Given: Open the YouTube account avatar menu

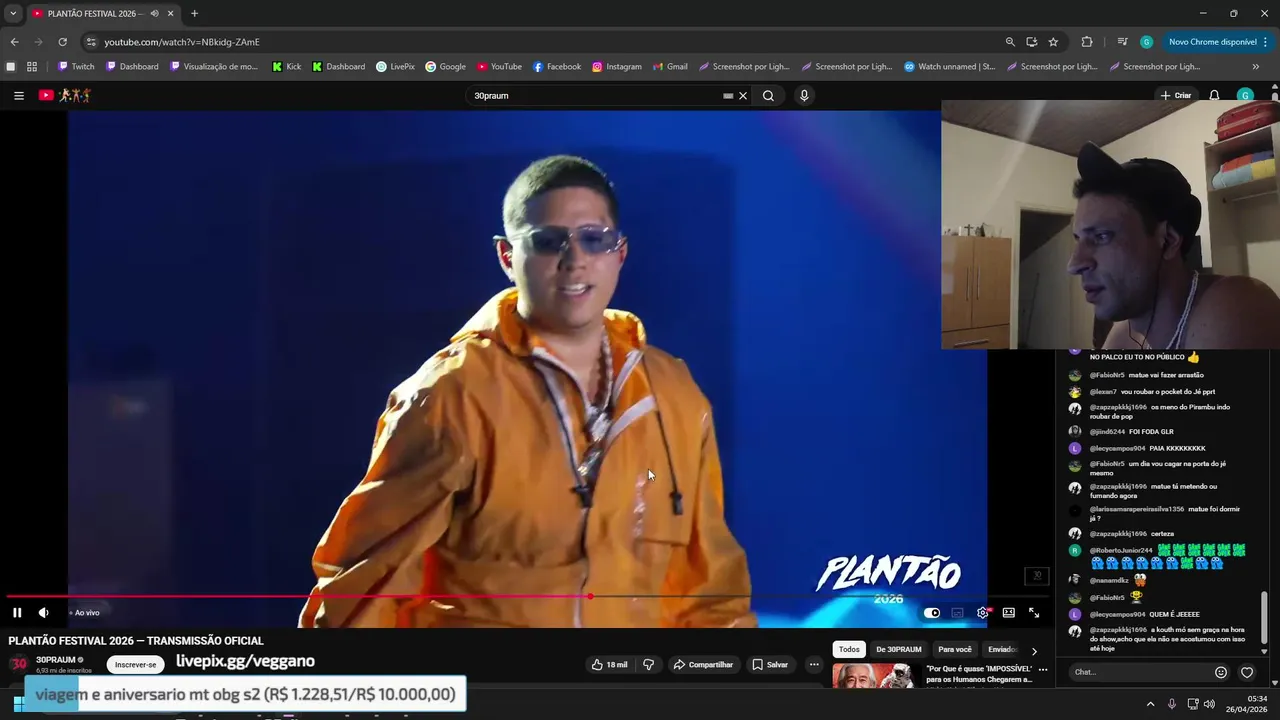Looking at the screenshot, I should pos(1245,96).
